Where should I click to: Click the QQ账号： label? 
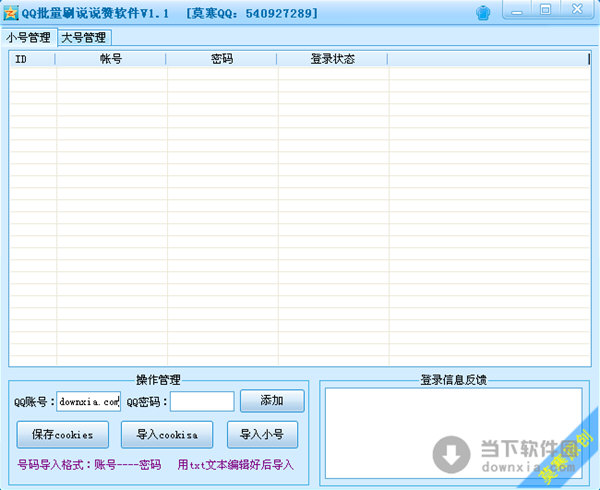coord(34,402)
